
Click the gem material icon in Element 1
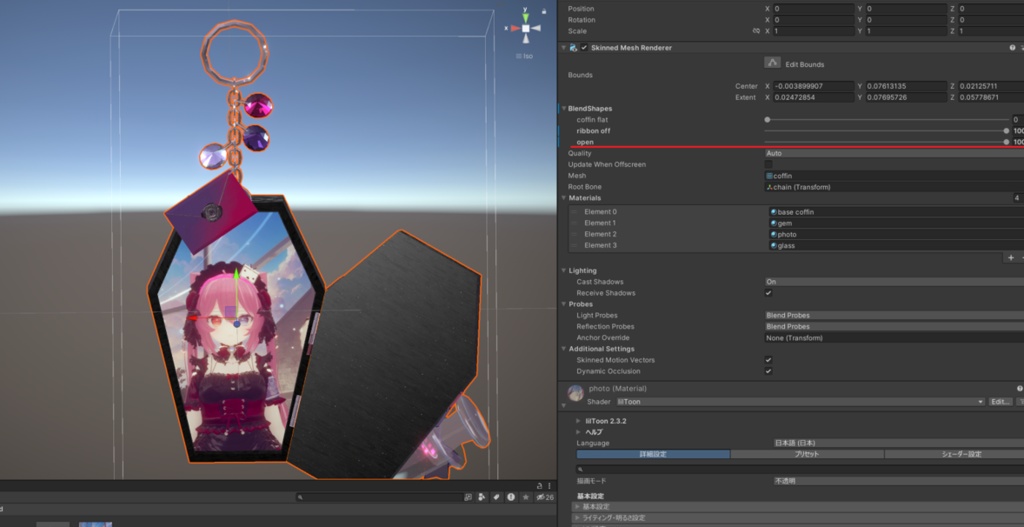tap(773, 223)
